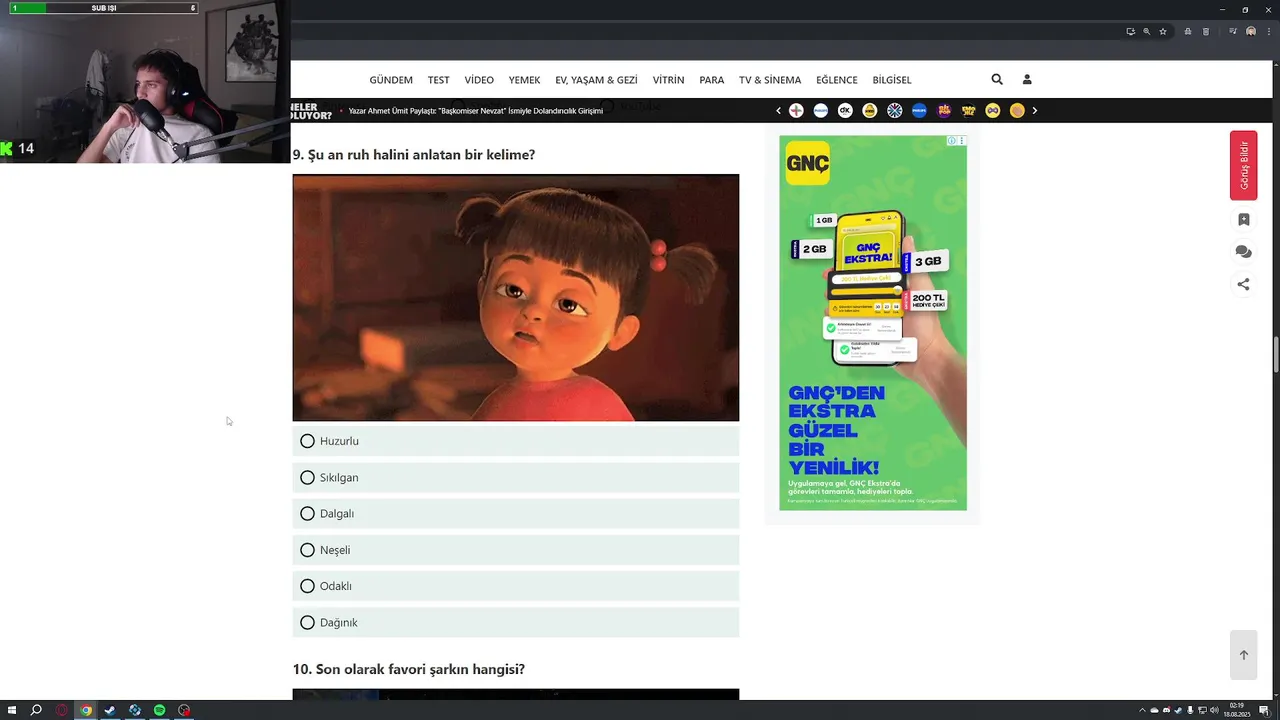Open the user account icon in site header
This screenshot has width=1280, height=720.
click(1026, 79)
